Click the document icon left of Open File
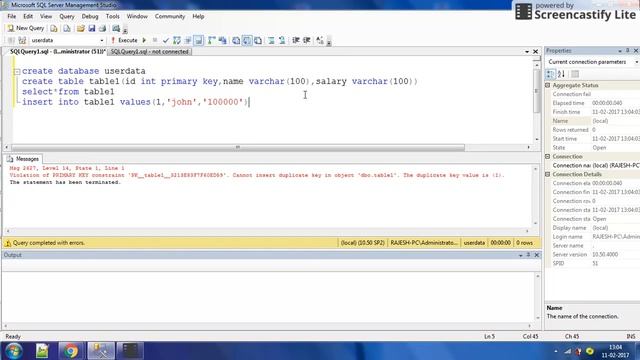 67,28
